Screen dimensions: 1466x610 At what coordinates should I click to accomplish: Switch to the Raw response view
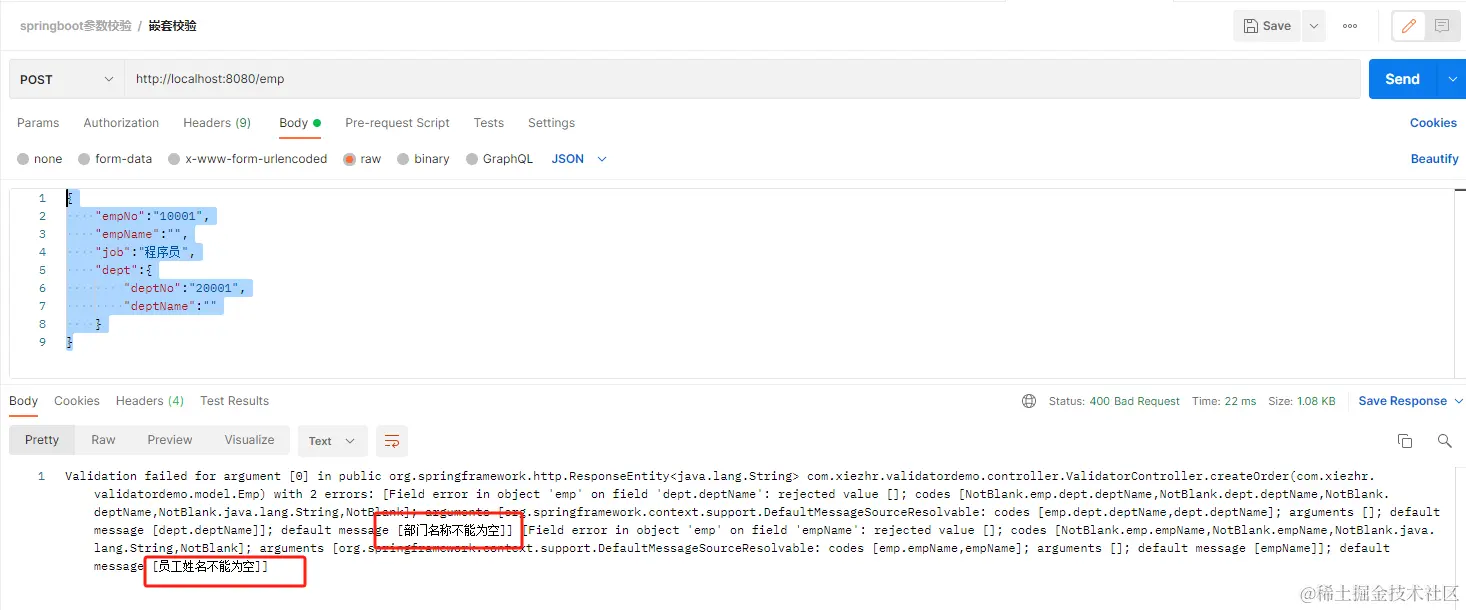[103, 440]
